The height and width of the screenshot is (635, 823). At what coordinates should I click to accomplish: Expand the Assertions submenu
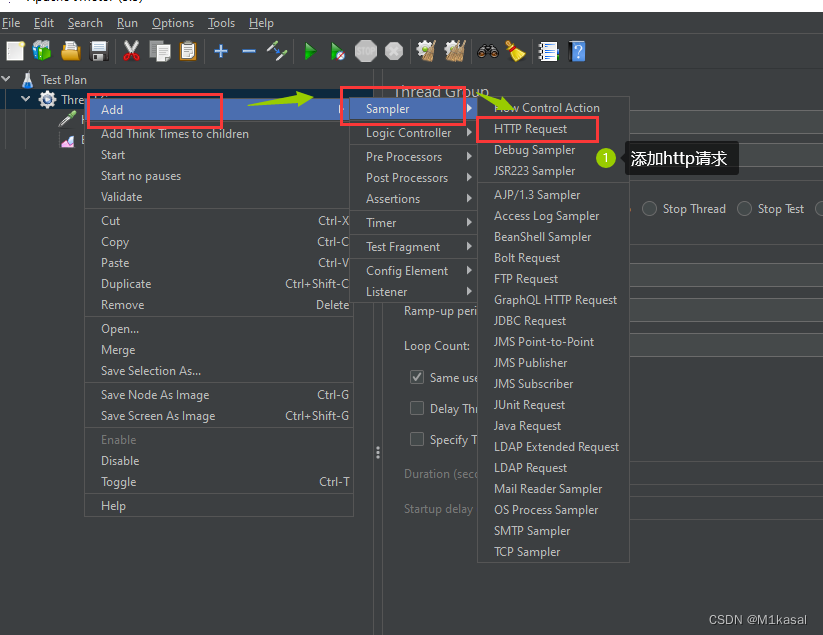coord(413,198)
